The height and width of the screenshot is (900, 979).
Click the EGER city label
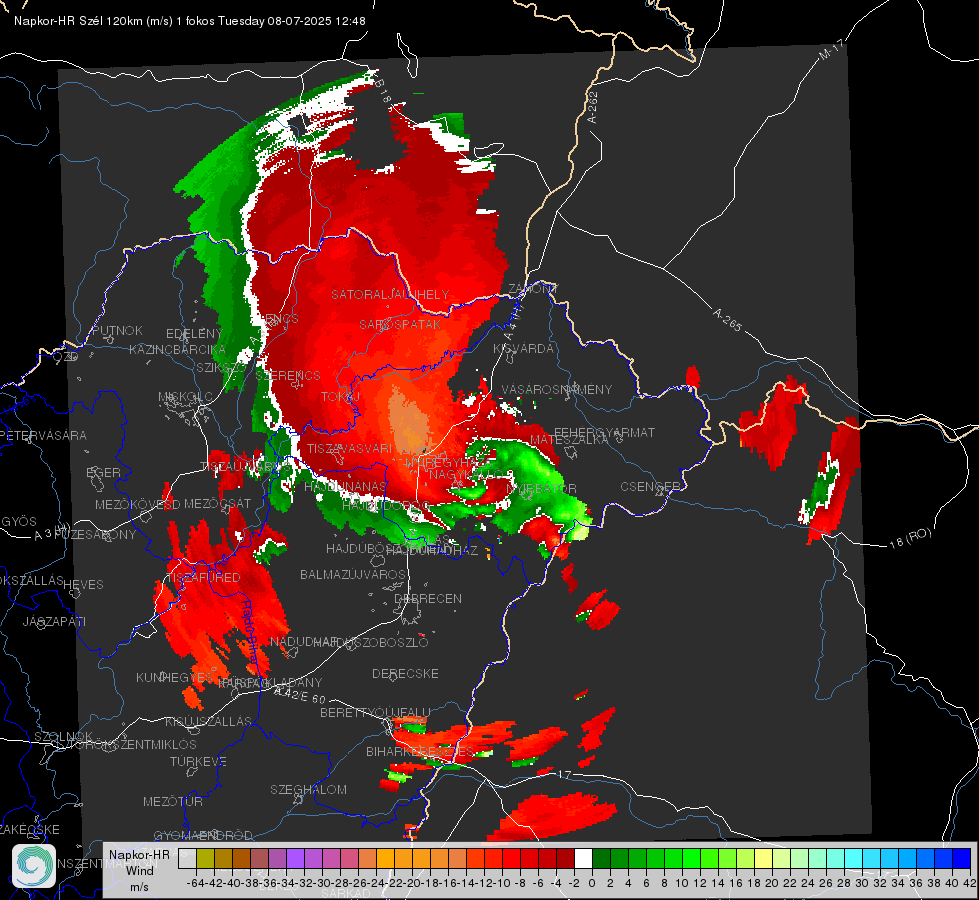pyautogui.click(x=104, y=472)
